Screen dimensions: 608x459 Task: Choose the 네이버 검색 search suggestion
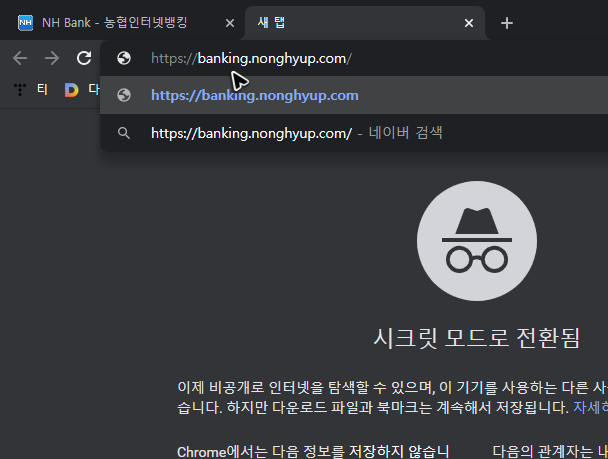pos(354,133)
